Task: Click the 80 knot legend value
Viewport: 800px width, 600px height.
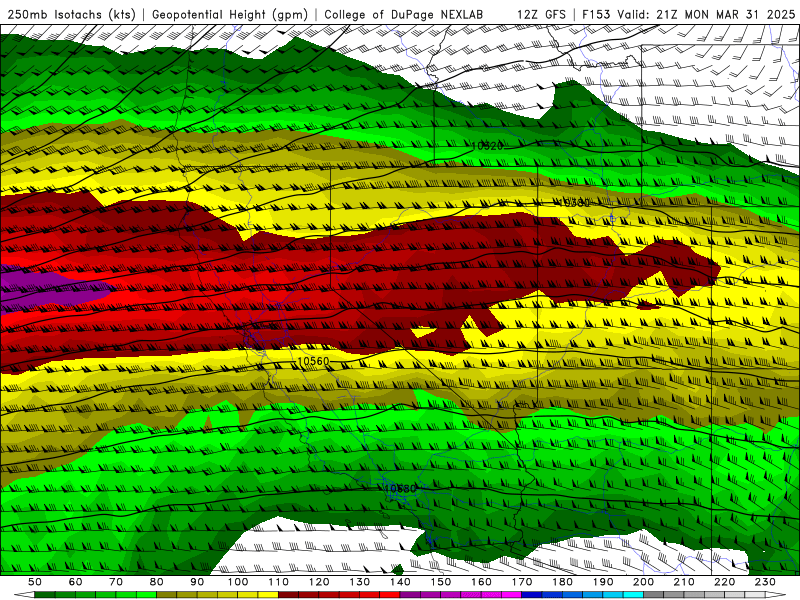Action: [x=157, y=582]
